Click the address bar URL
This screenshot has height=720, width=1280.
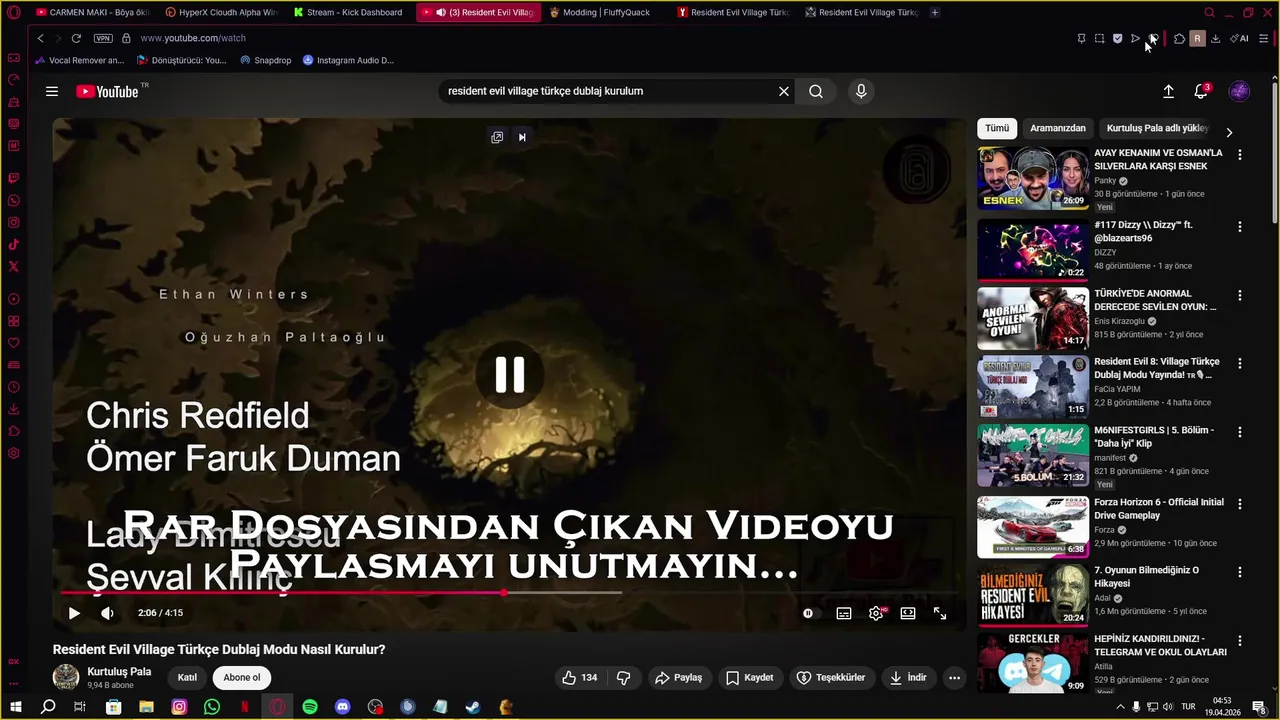tap(193, 38)
